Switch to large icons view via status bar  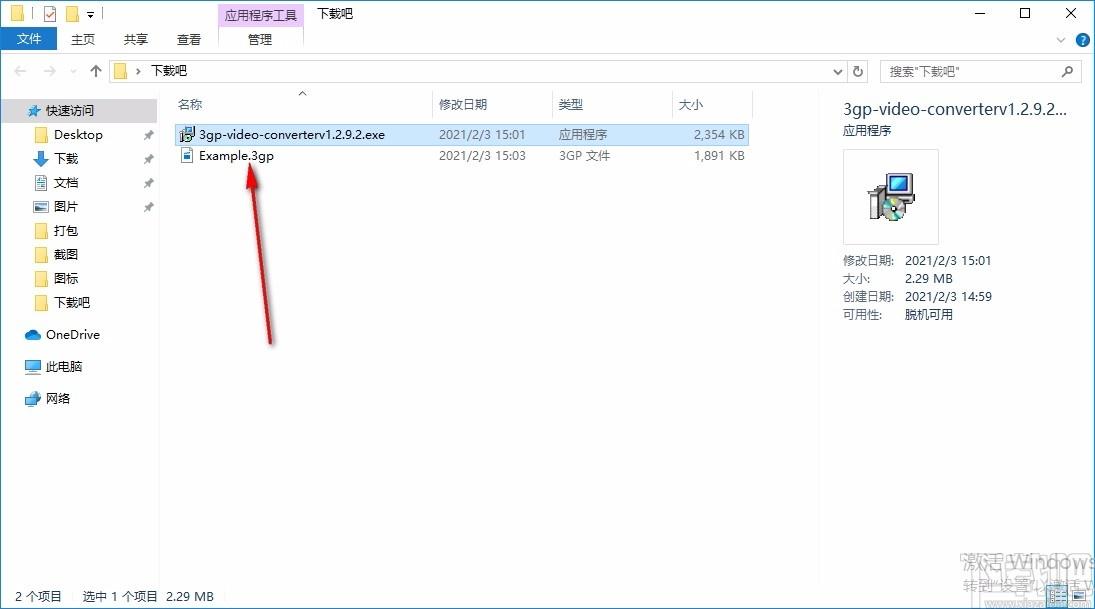point(1079,596)
